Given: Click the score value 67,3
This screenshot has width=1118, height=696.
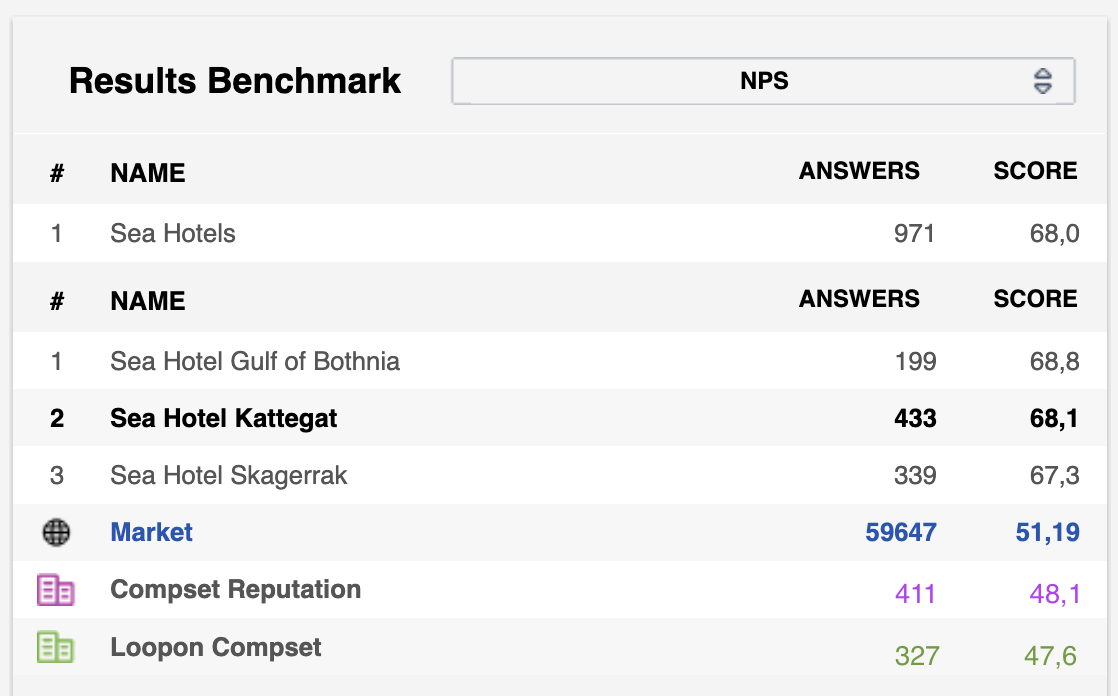Looking at the screenshot, I should [x=1054, y=475].
